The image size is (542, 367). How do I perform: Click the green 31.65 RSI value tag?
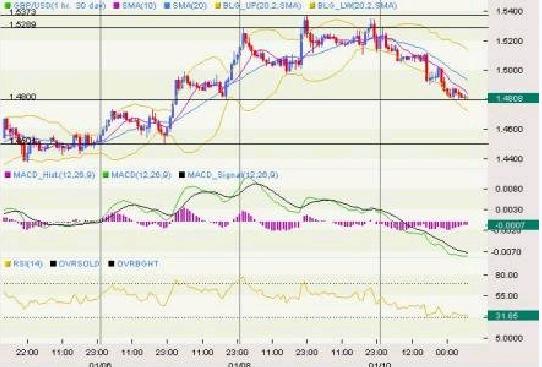pos(513,316)
